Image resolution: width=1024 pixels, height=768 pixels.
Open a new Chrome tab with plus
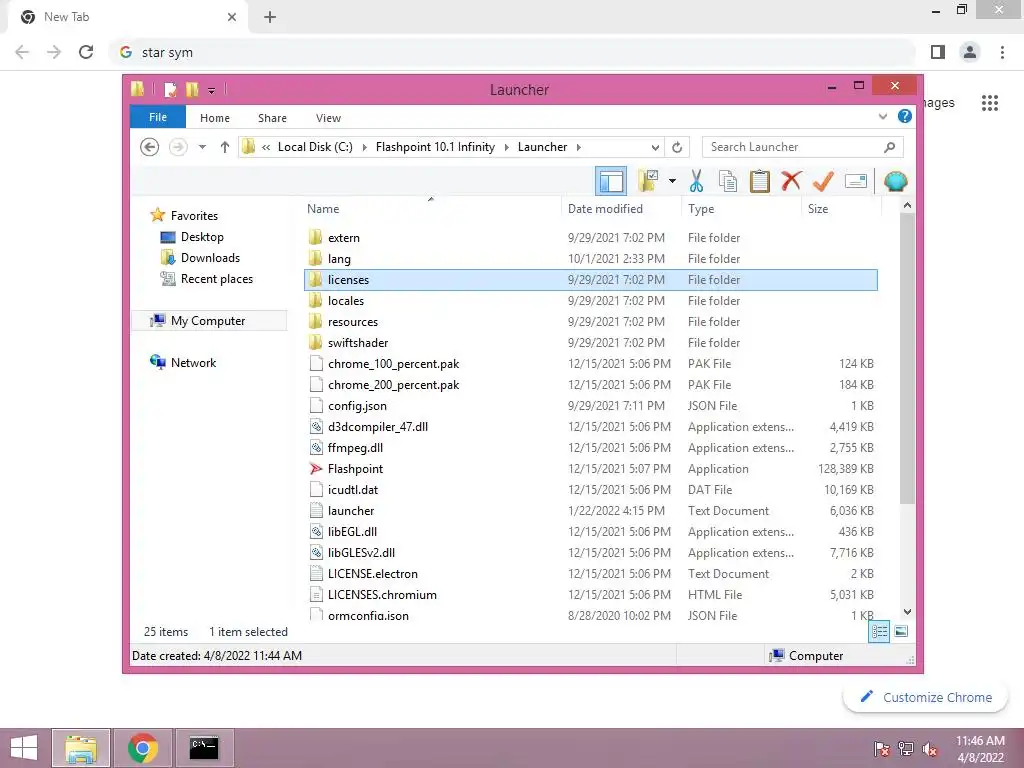point(270,18)
